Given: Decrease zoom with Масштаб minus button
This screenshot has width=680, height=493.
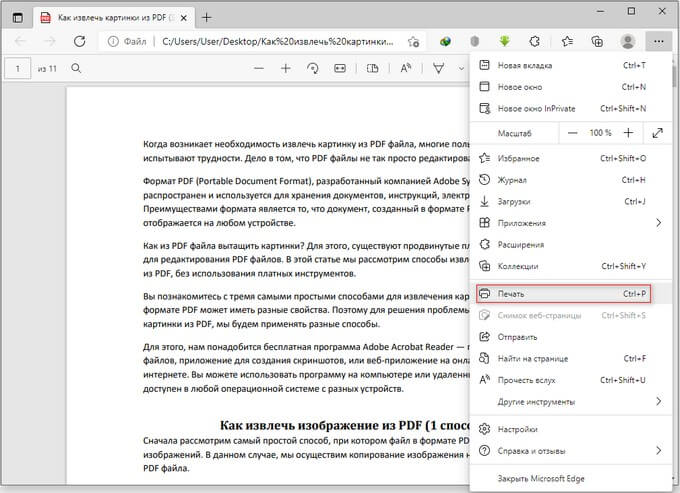Looking at the screenshot, I should (572, 133).
